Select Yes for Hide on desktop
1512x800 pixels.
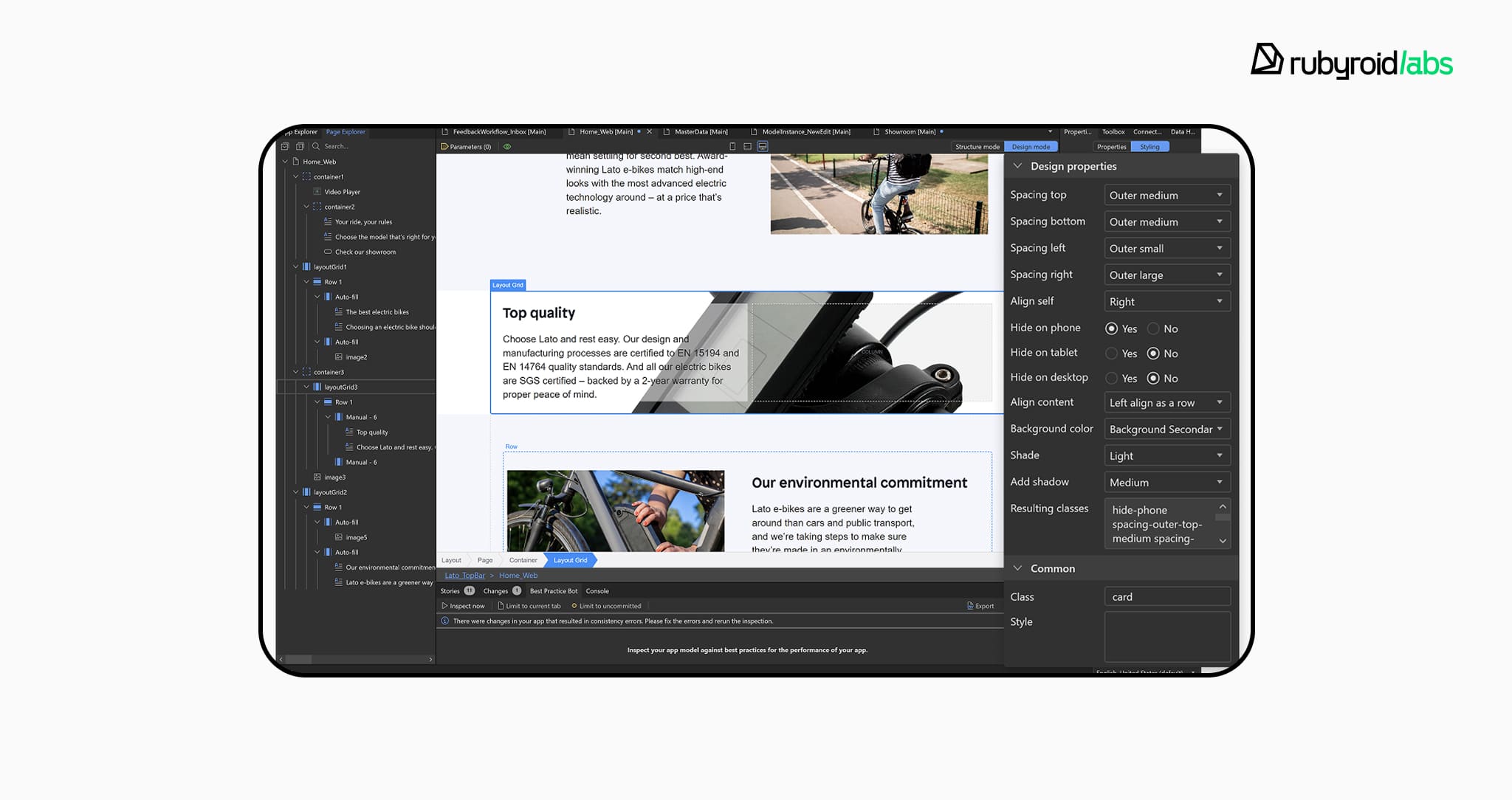click(x=1111, y=379)
